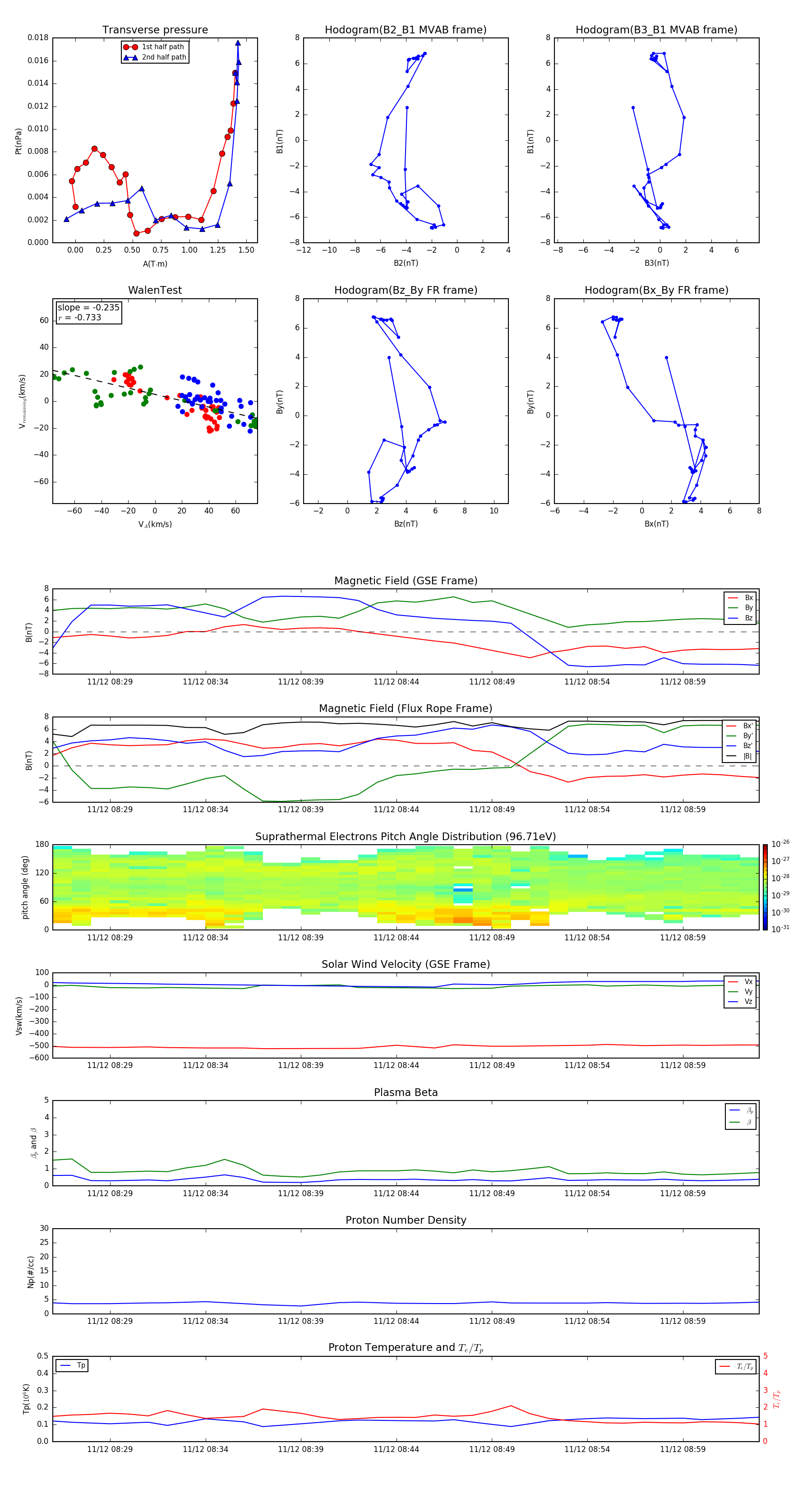Image resolution: width=812 pixels, height=1489 pixels.
Task: Click the β legend entry in Plasma Beta plot
Action: pos(741,1122)
